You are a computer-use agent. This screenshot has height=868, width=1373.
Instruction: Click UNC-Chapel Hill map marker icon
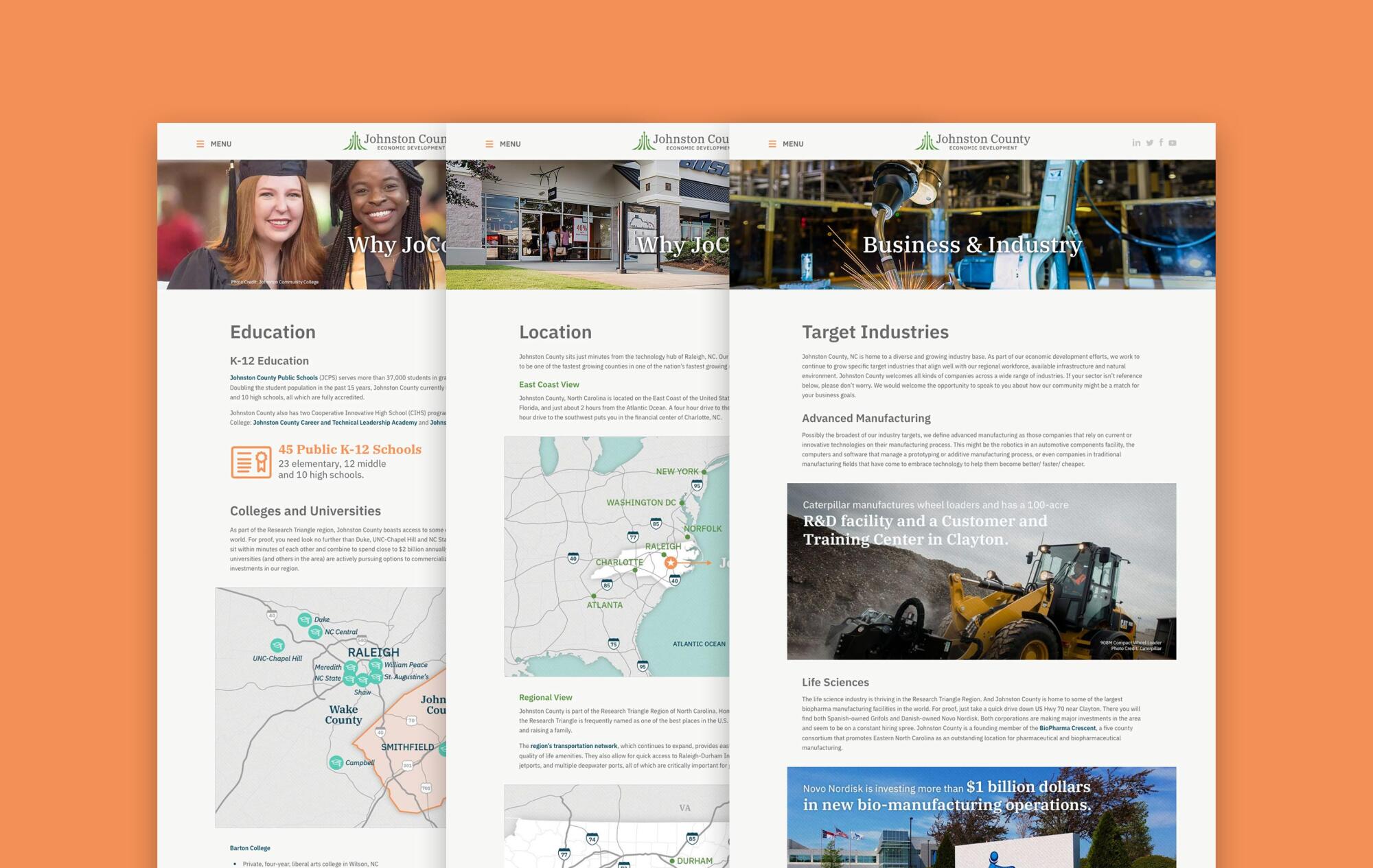tap(277, 645)
